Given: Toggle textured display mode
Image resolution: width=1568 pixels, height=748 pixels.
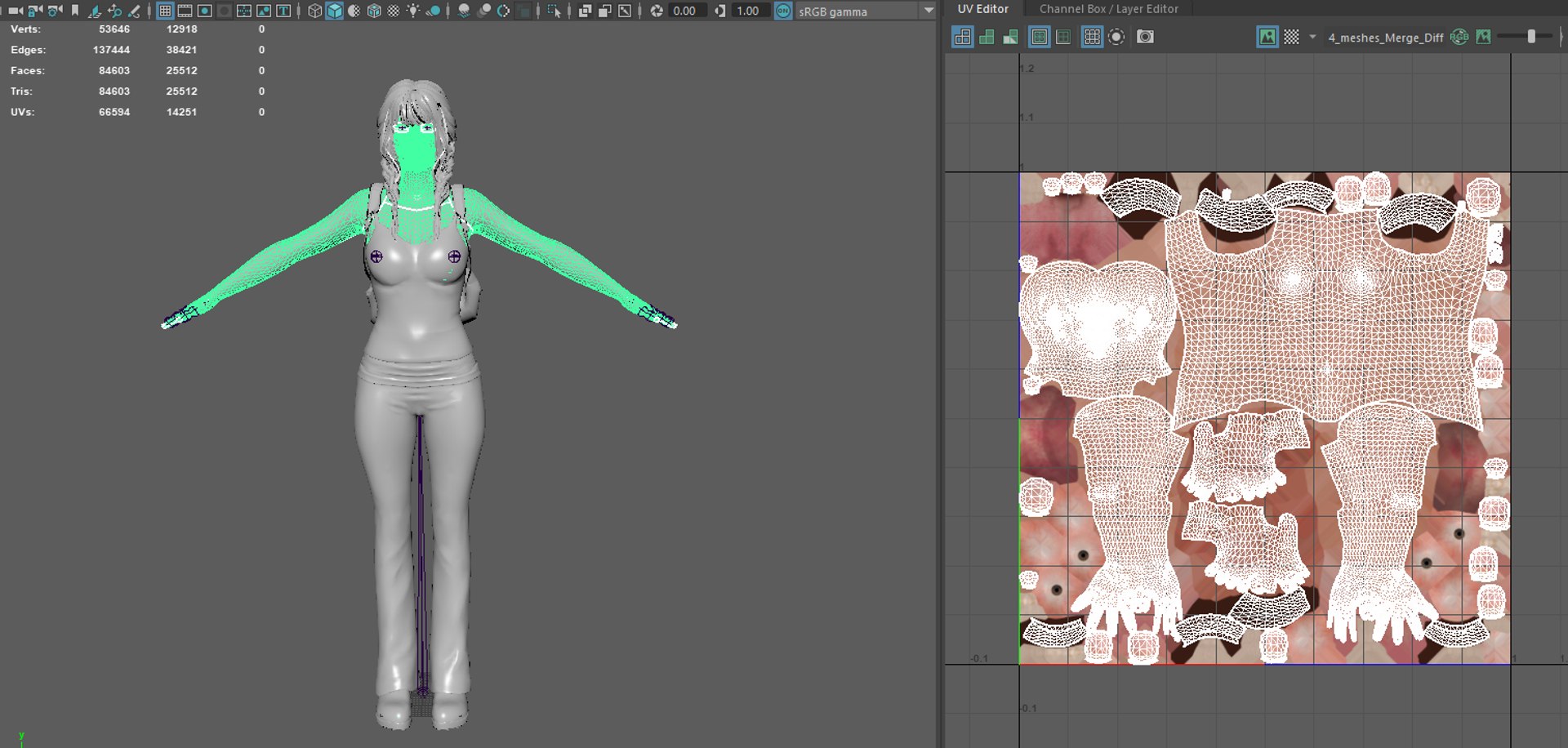Looking at the screenshot, I should point(394,11).
